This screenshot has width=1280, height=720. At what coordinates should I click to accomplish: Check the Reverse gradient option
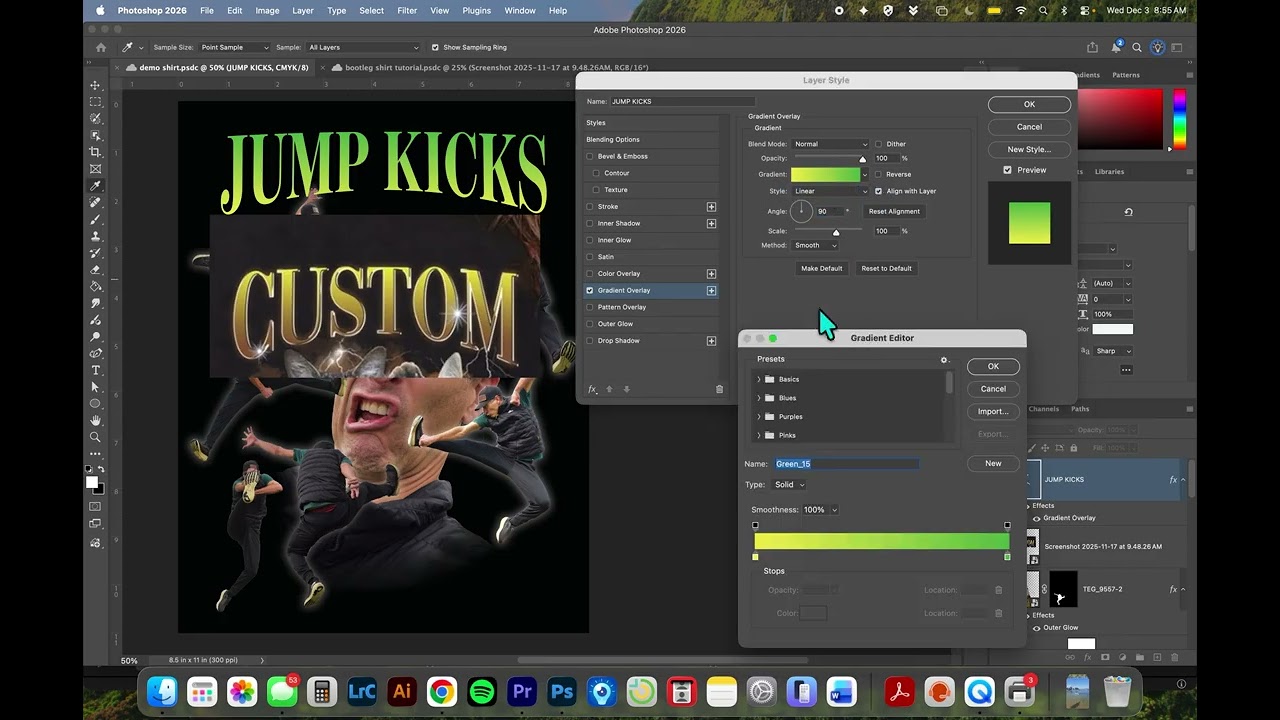click(x=878, y=174)
